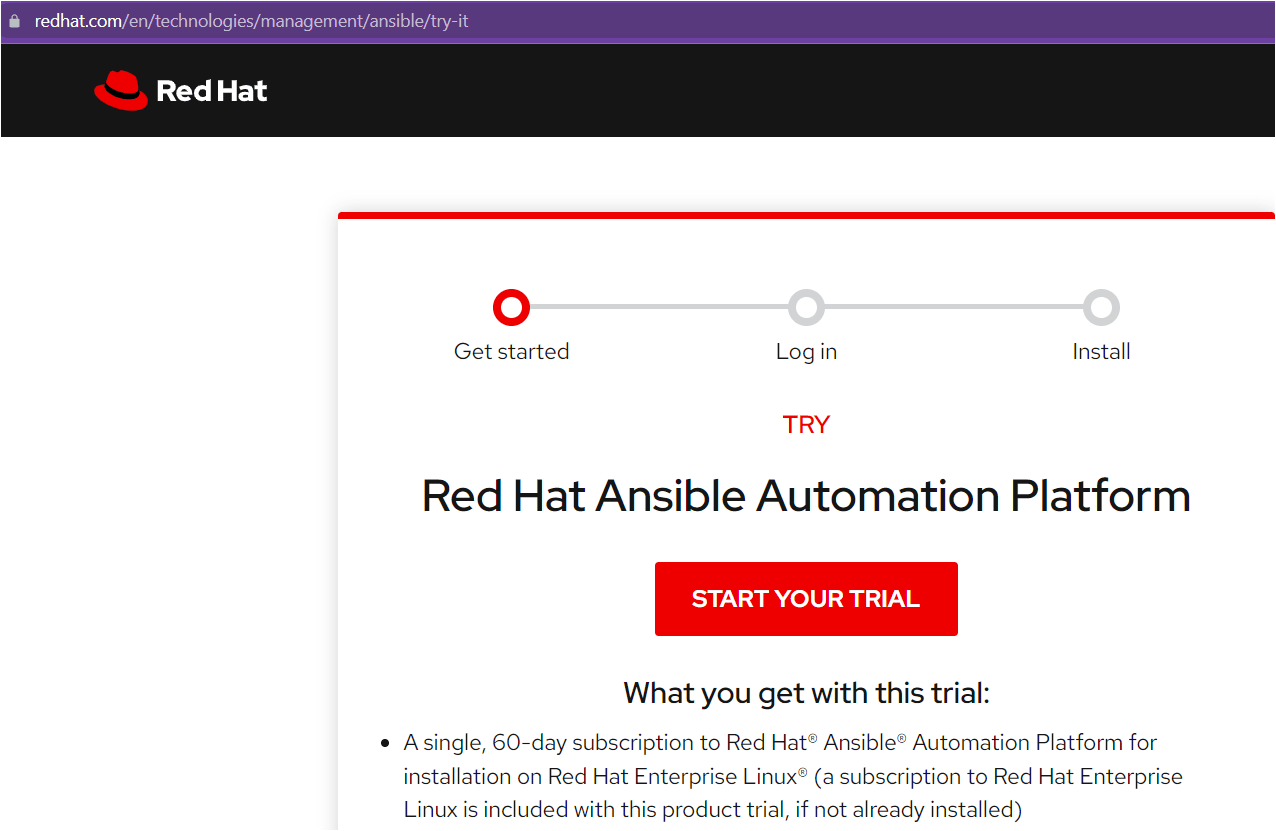The height and width of the screenshot is (831, 1276).
Task: Click the Red Hat wordmark in the header
Action: pos(212,90)
